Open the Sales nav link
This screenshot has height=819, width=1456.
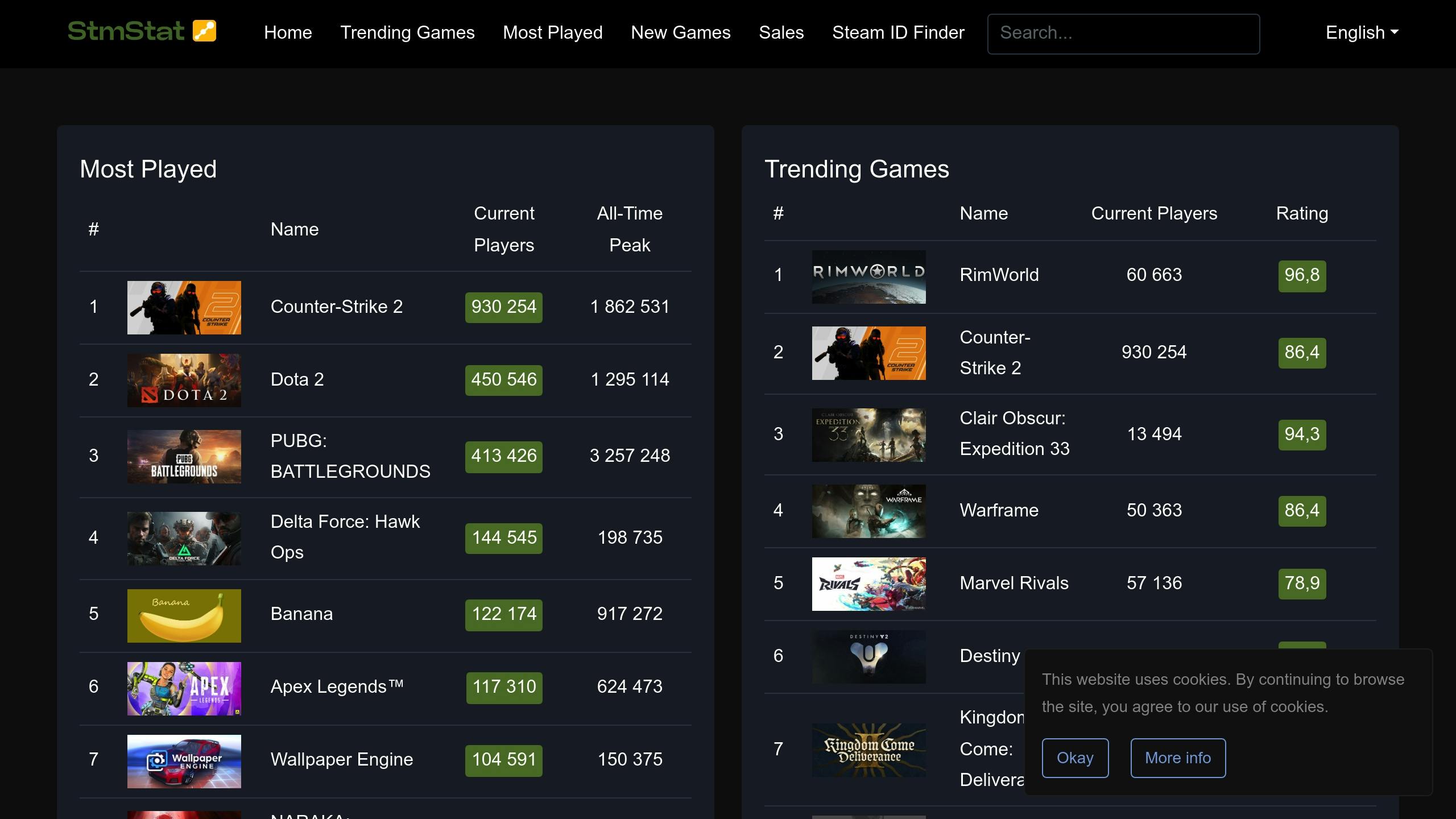781,32
